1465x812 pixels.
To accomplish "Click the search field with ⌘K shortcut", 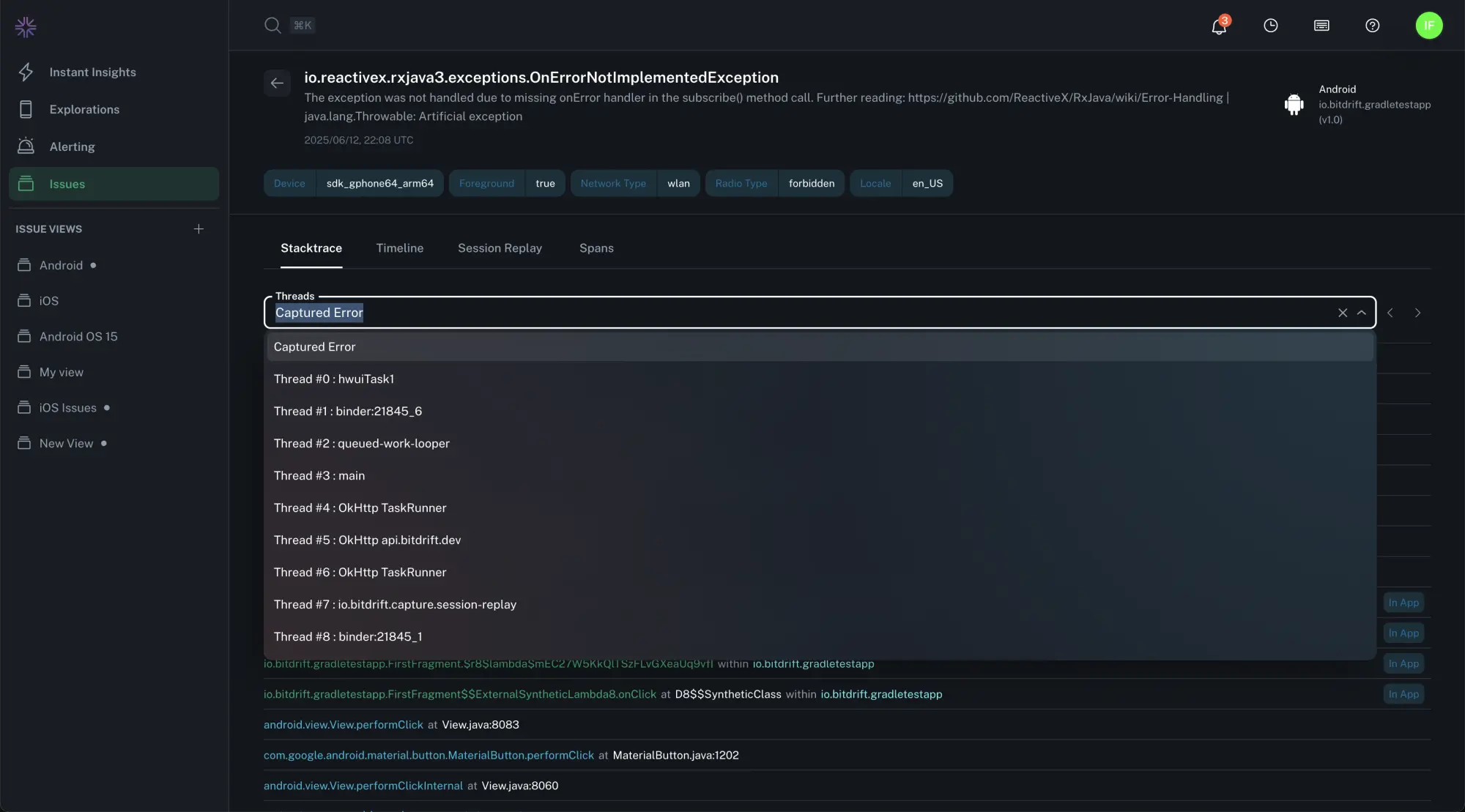I will click(x=289, y=25).
